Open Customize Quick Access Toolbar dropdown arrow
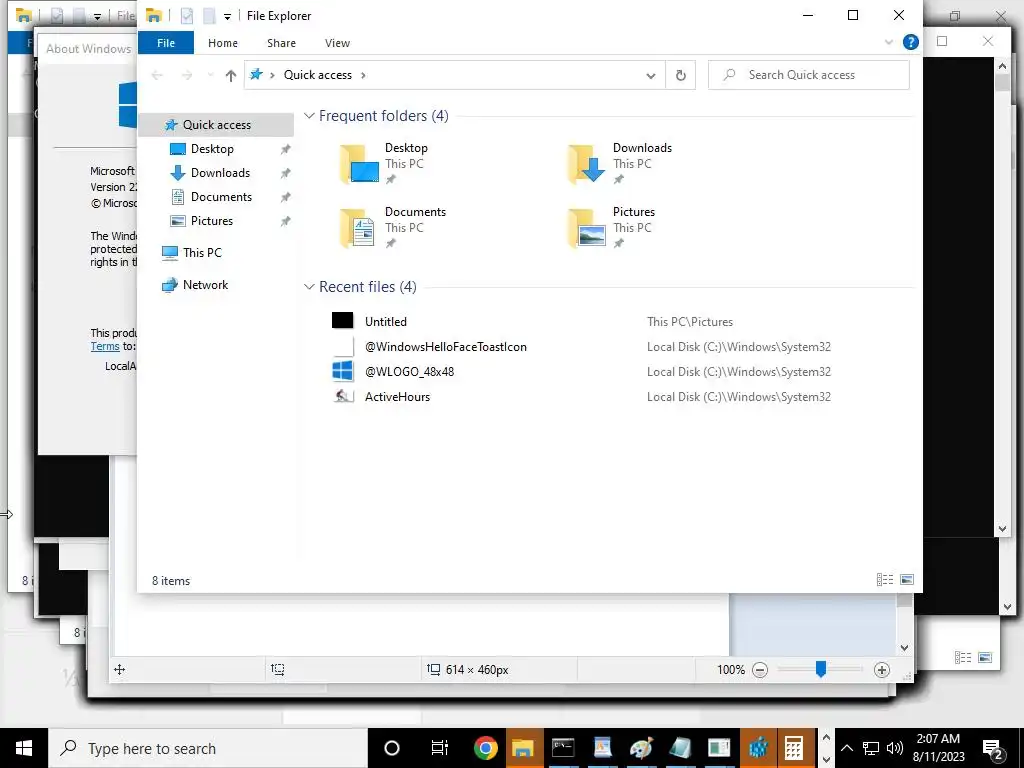 pyautogui.click(x=227, y=16)
